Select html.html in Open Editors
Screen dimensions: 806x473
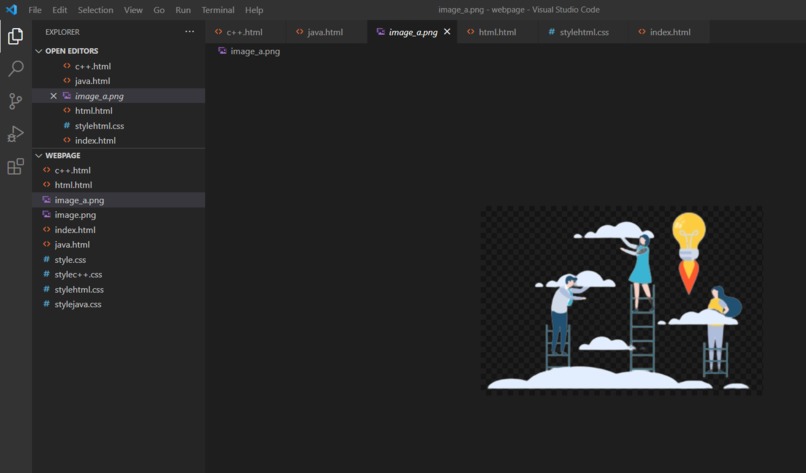click(119, 111)
